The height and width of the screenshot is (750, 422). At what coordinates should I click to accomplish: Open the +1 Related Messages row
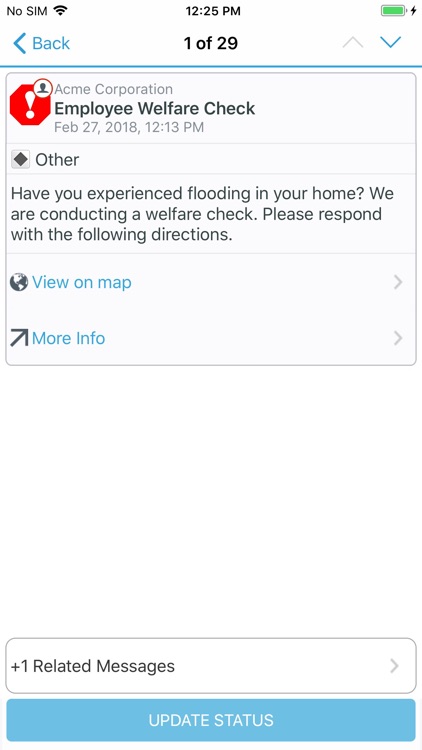click(211, 666)
